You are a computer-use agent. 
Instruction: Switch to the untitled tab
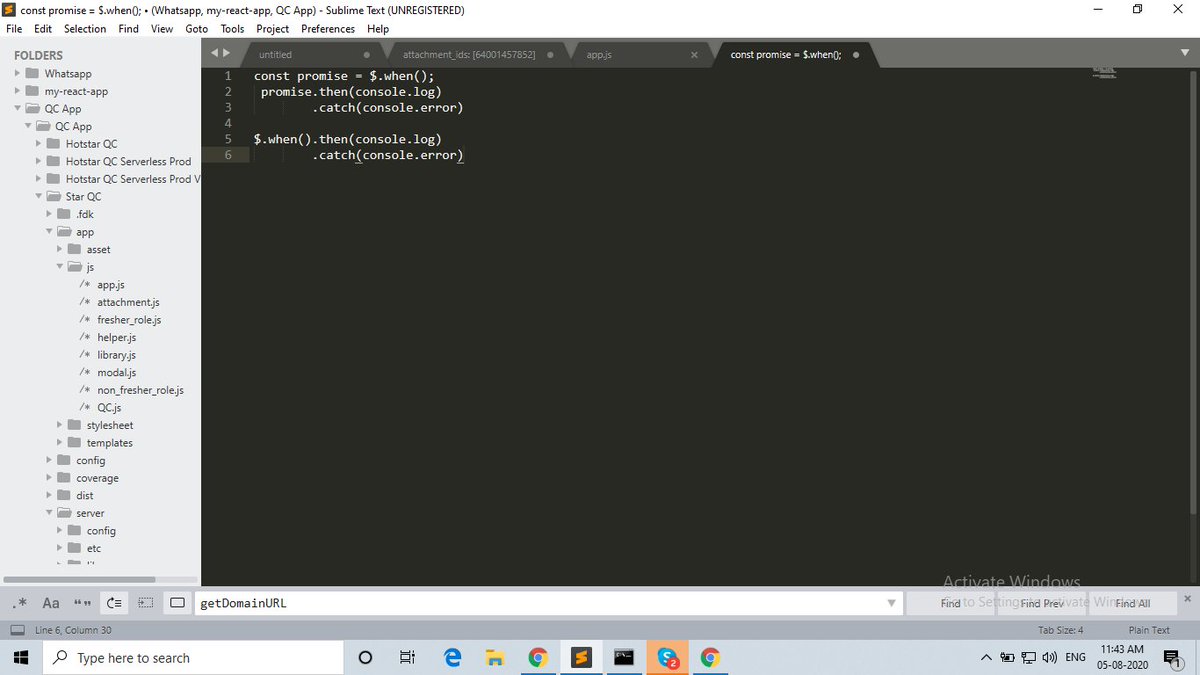275,54
